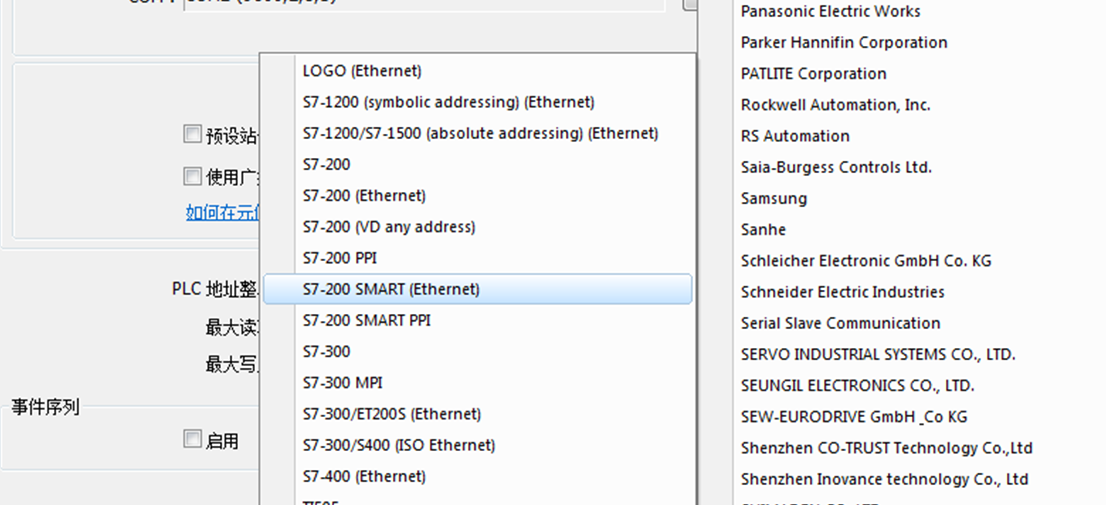Select Rockwell Automation, Inc. manufacturer
This screenshot has height=505, width=1106.
coord(835,105)
